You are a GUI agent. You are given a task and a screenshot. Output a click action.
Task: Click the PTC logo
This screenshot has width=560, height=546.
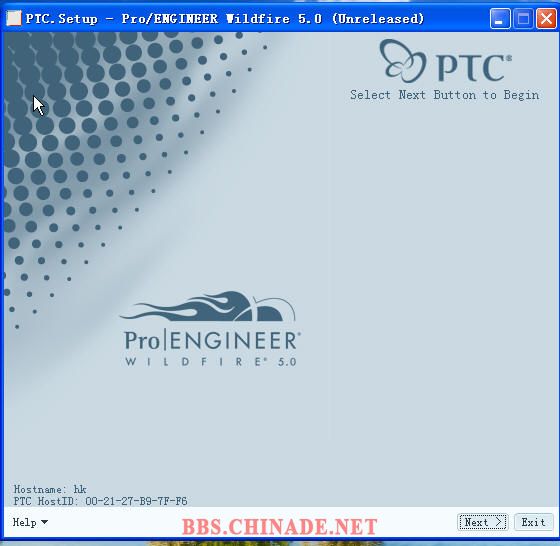point(445,61)
